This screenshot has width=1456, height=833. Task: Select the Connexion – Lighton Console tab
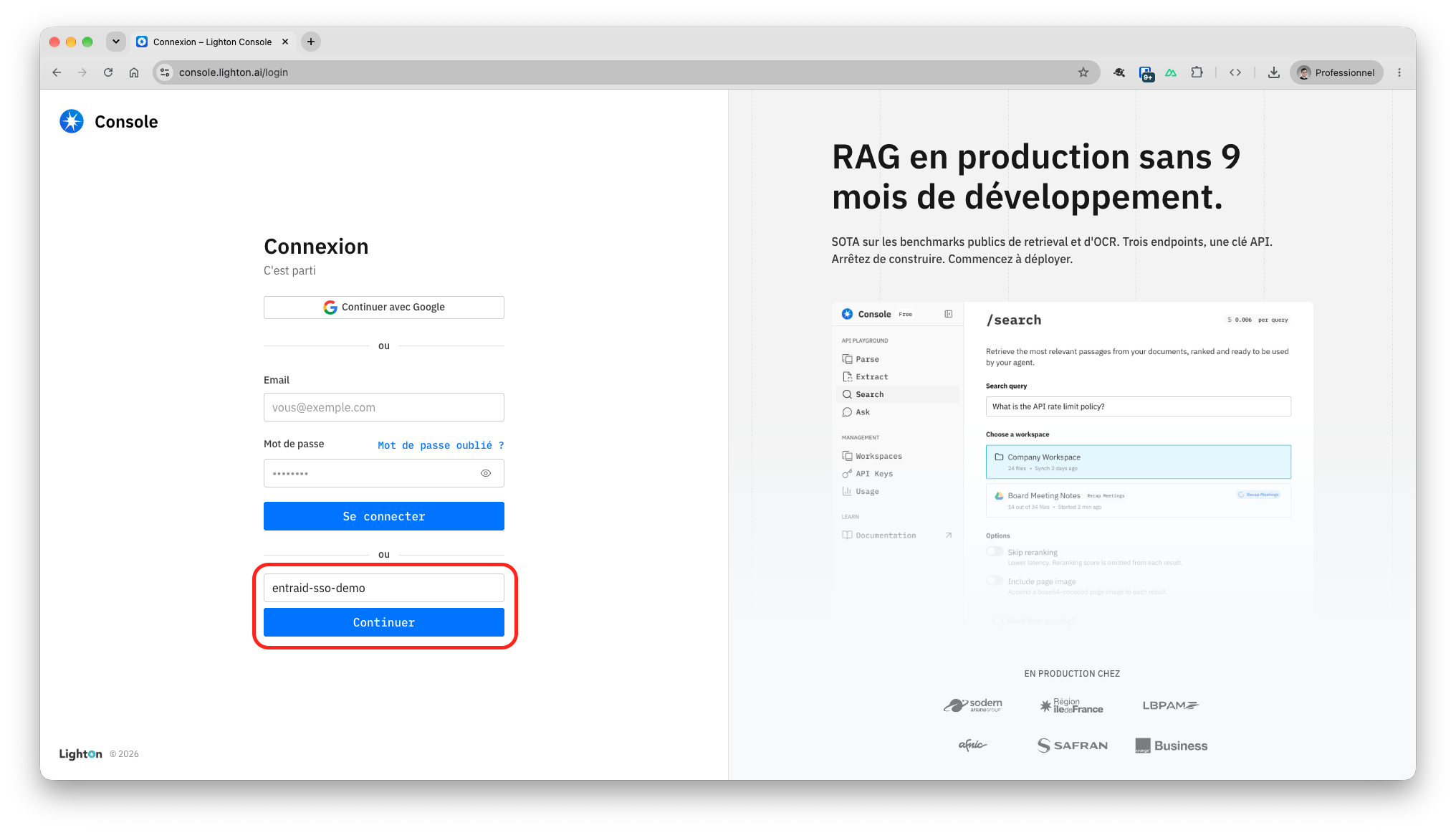click(x=213, y=42)
